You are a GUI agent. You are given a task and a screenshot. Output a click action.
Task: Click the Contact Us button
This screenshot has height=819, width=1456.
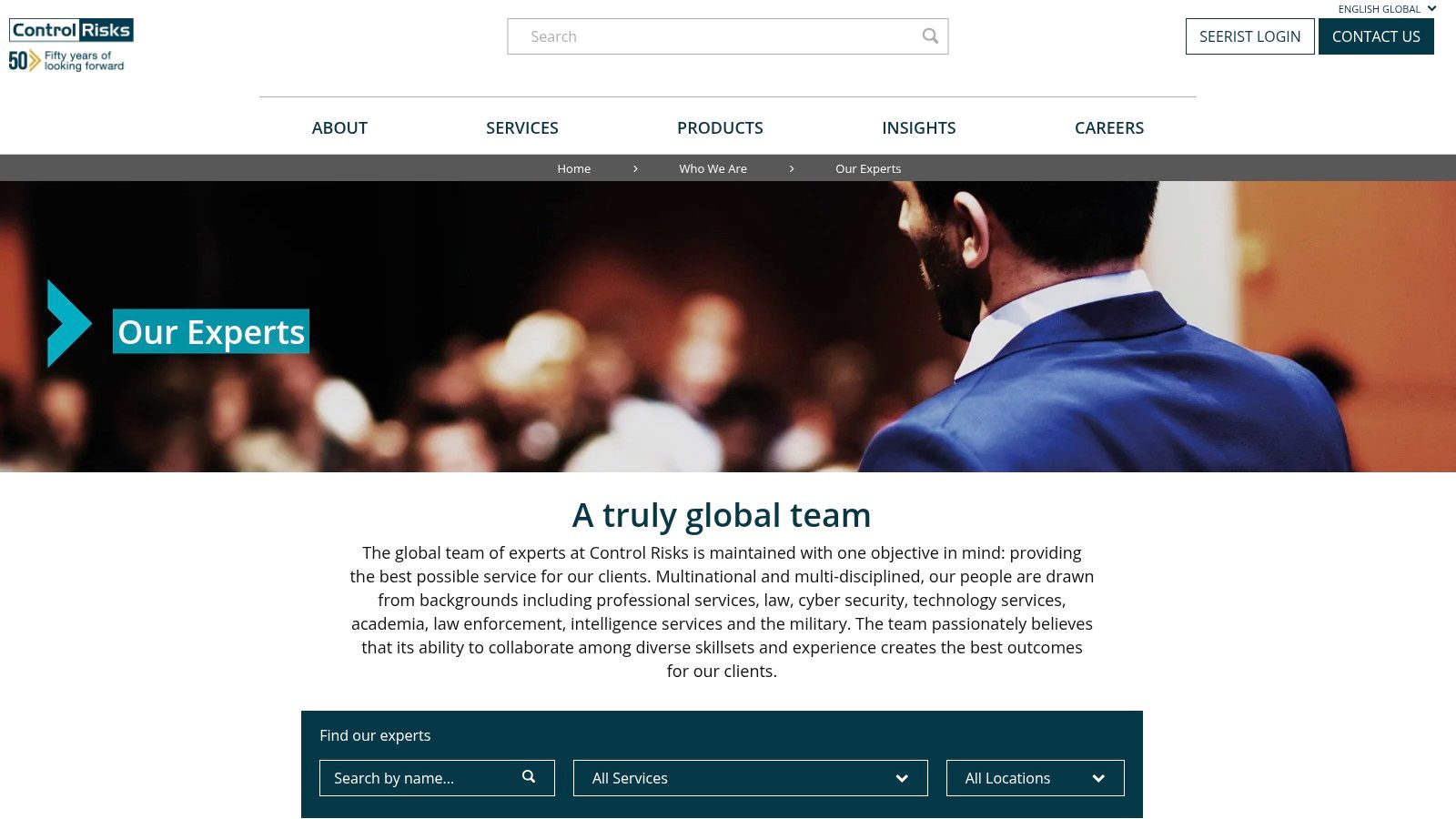pyautogui.click(x=1376, y=36)
